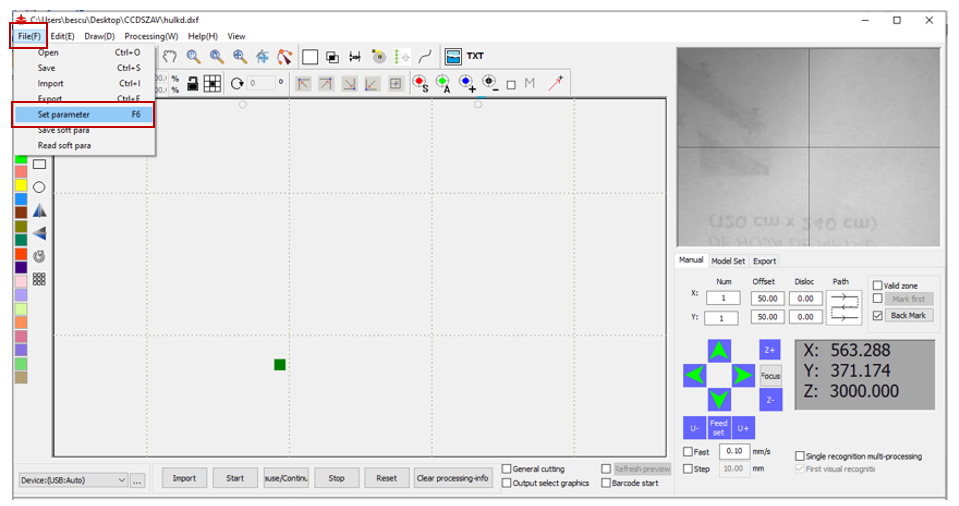Click the red mark point S icon
This screenshot has height=506, width=959.
(x=420, y=83)
